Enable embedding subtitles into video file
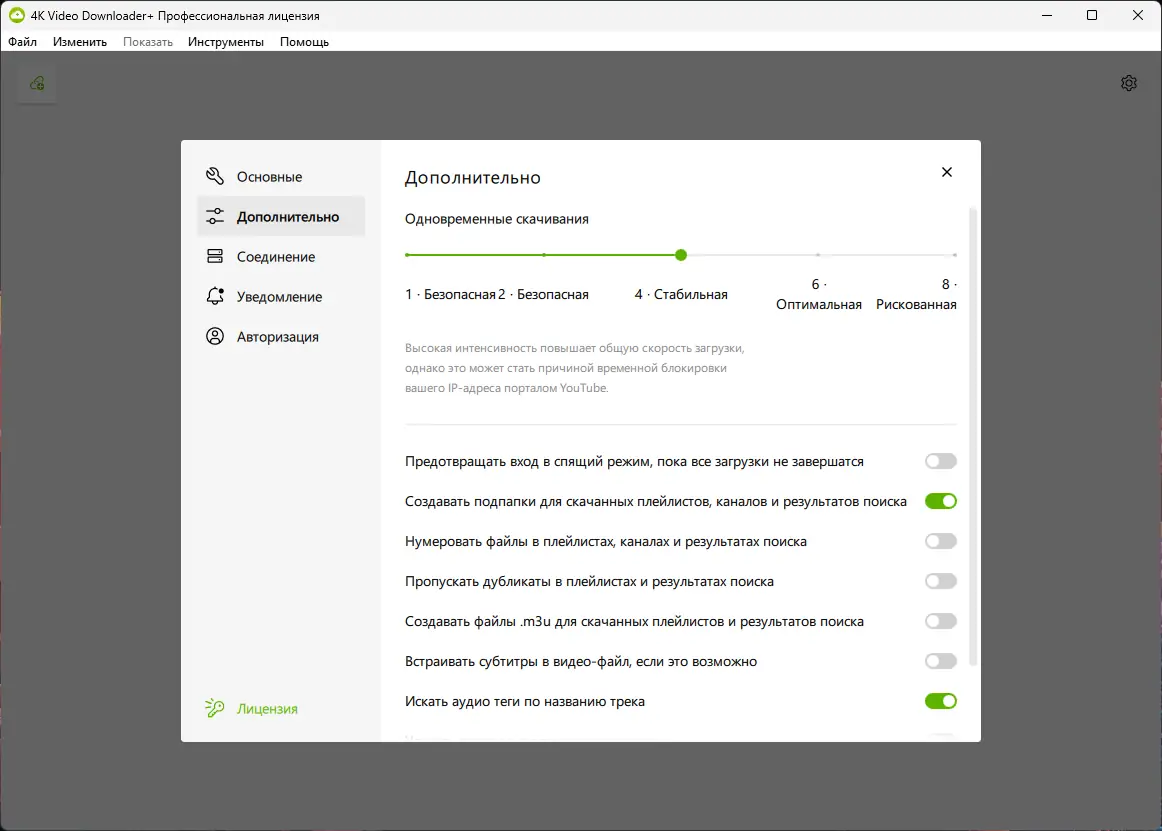 click(x=940, y=661)
